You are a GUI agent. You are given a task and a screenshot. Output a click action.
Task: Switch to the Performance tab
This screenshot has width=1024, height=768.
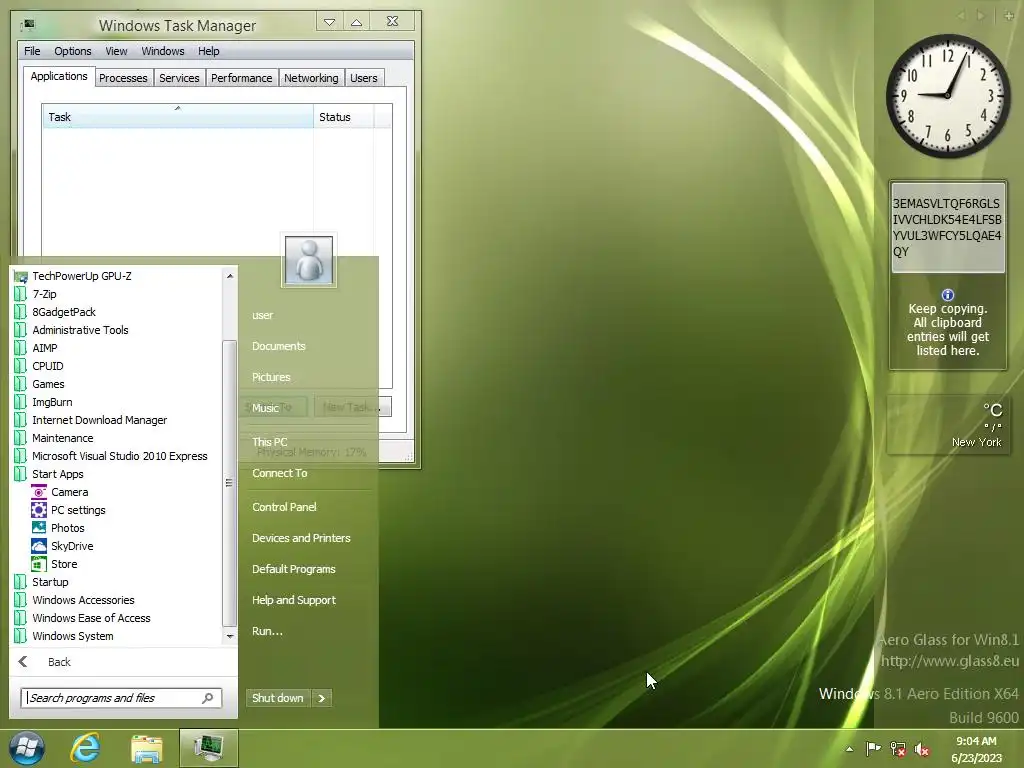coord(242,78)
